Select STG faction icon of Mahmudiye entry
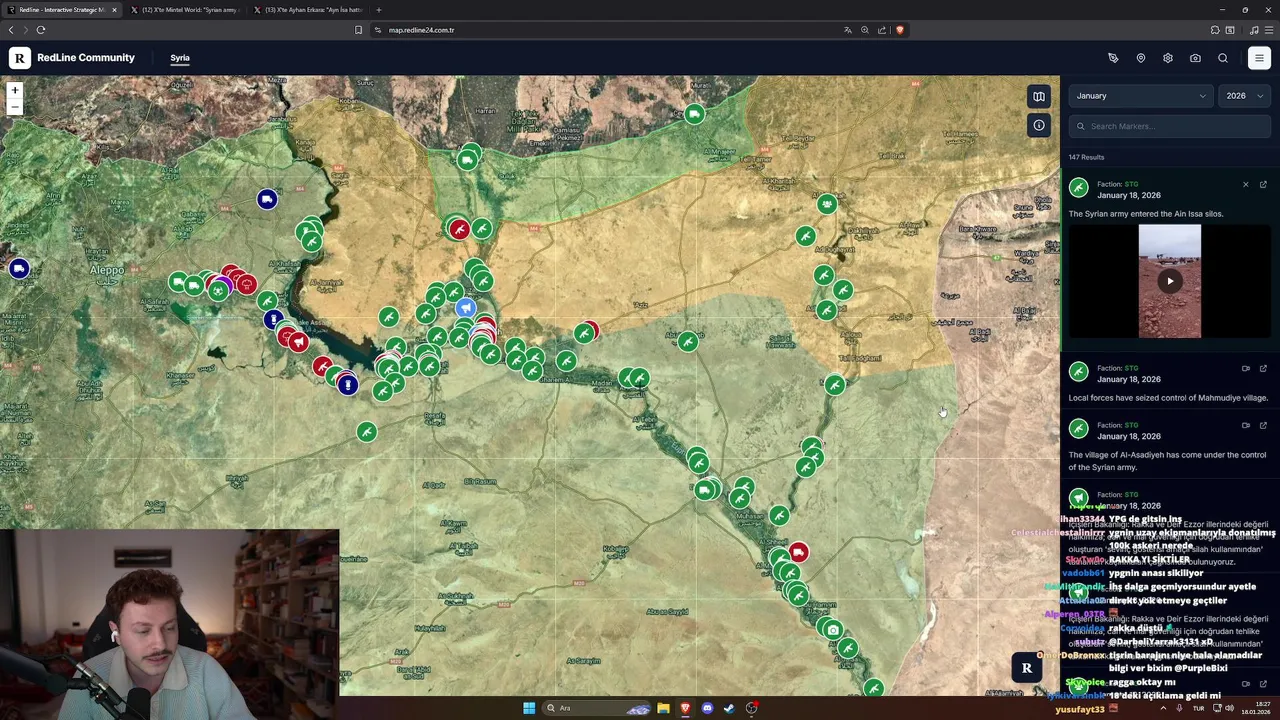This screenshot has height=720, width=1280. (x=1078, y=372)
